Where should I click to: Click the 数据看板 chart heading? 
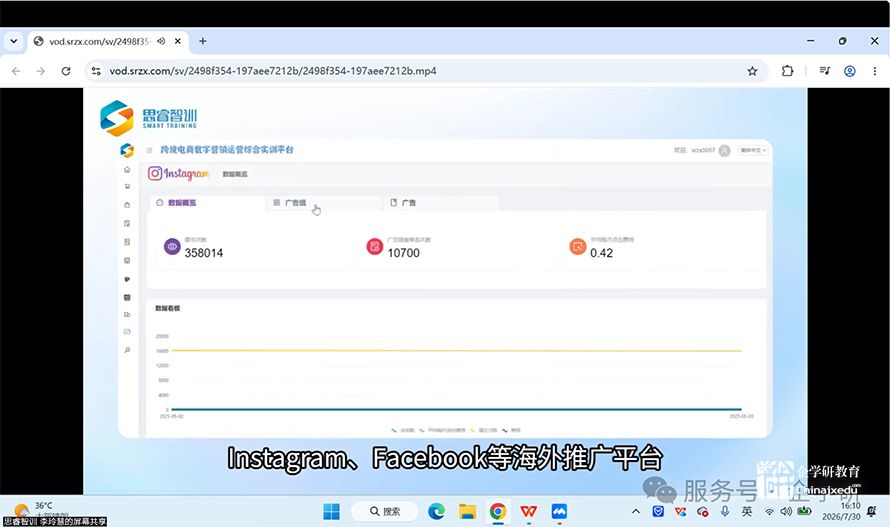[x=168, y=308]
